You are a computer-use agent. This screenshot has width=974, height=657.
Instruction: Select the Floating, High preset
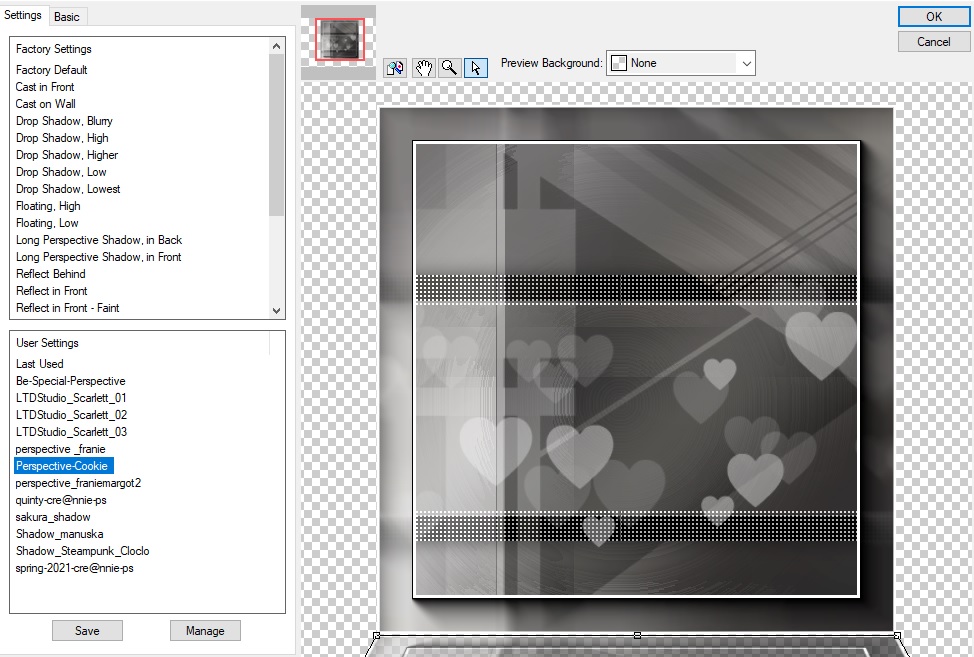pyautogui.click(x=48, y=206)
